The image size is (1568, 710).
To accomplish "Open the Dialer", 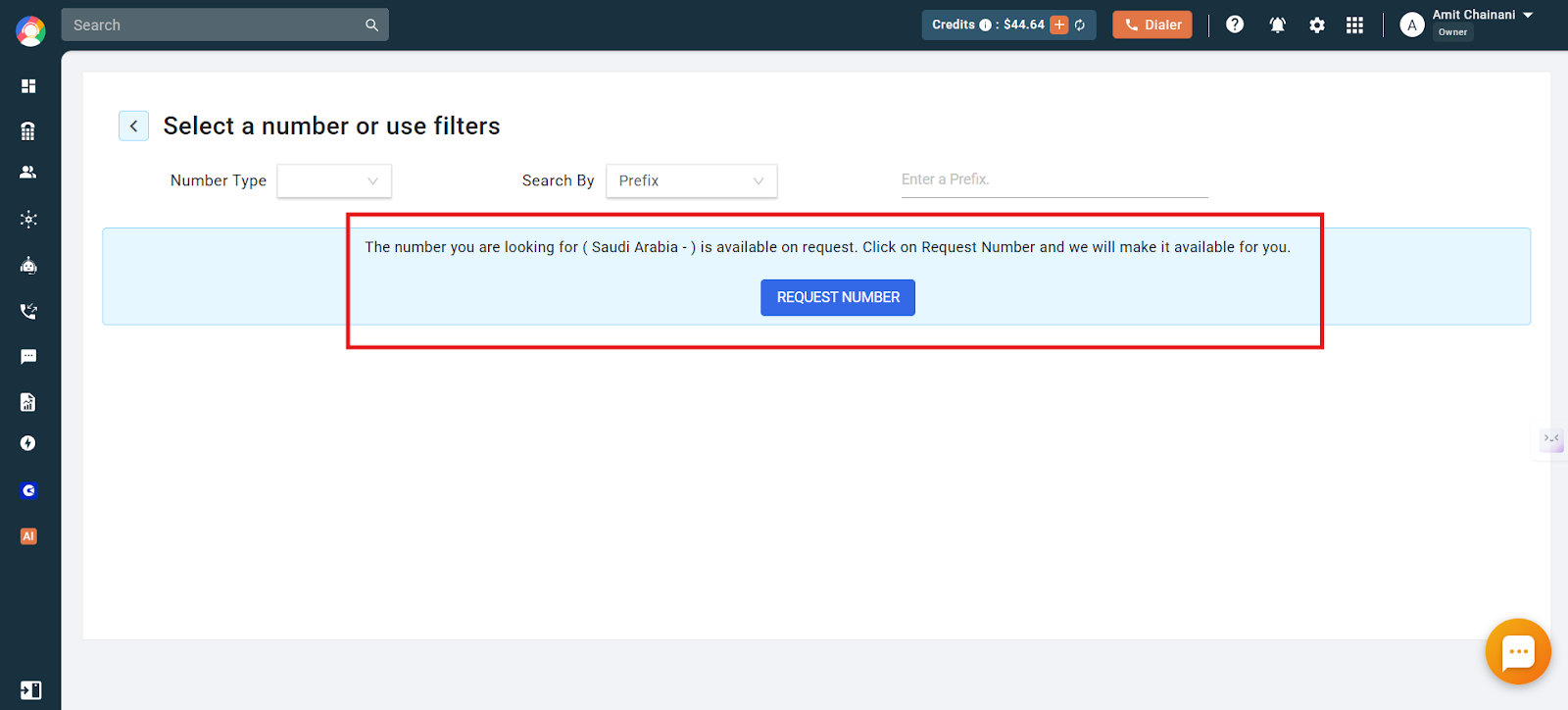I will (1152, 25).
